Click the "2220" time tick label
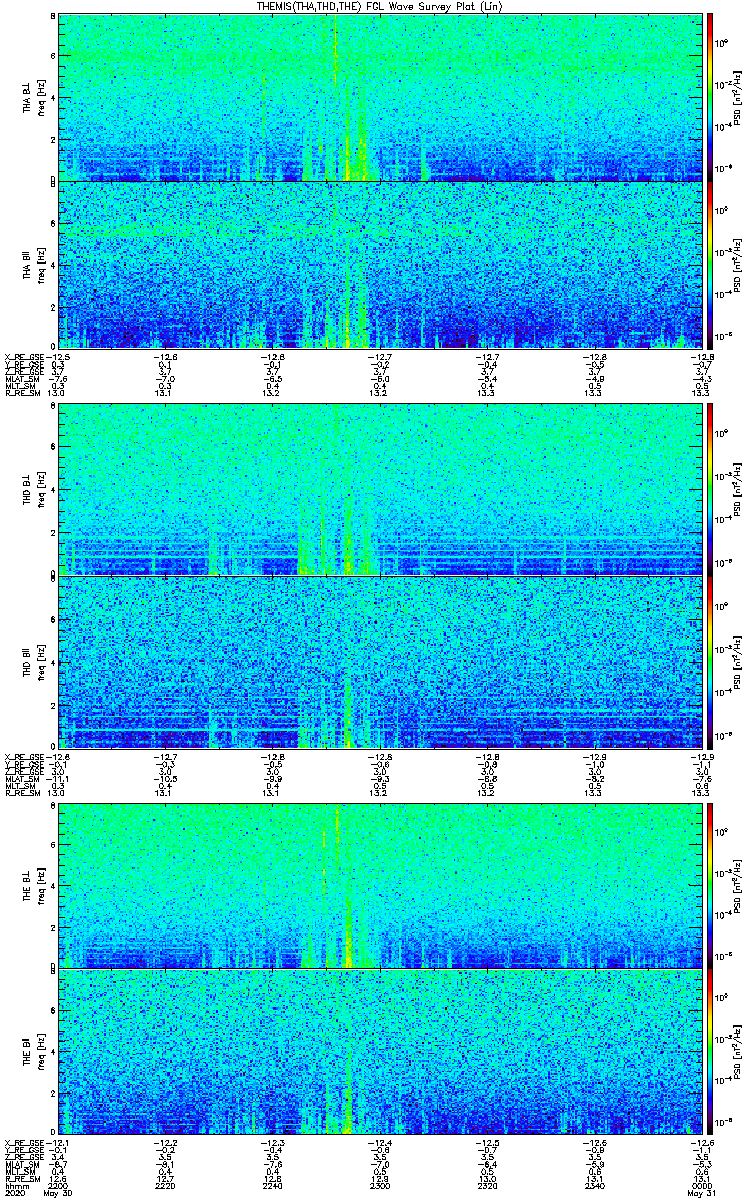Screen dimensions: 750x1200 tap(165, 1188)
